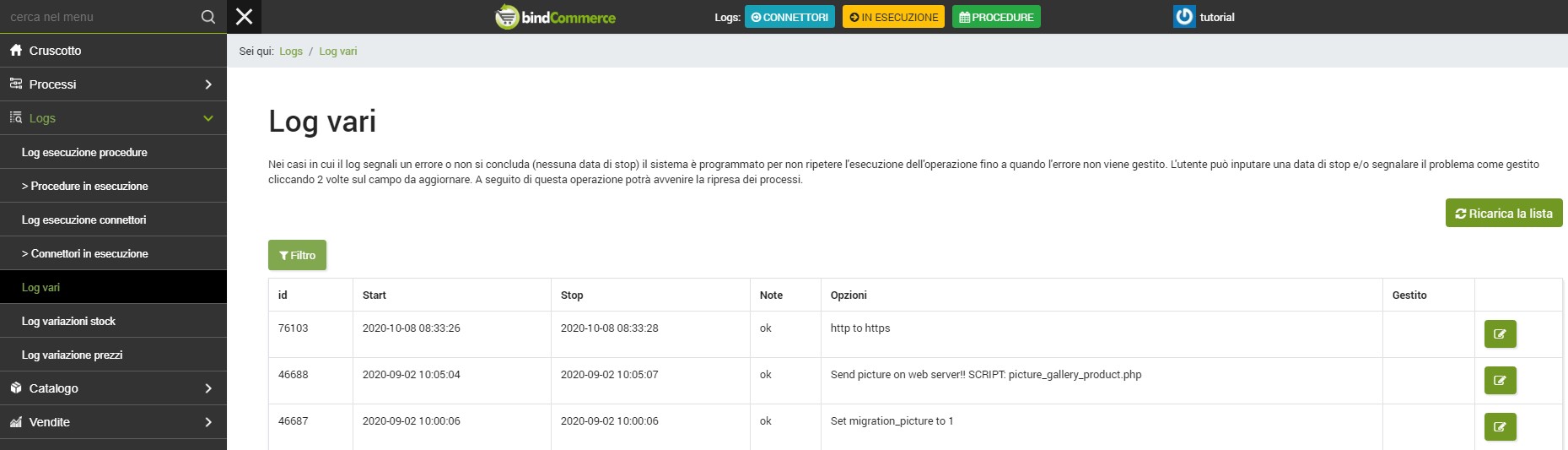Open the Filtro filter button
This screenshot has height=450, width=1568.
[x=297, y=256]
